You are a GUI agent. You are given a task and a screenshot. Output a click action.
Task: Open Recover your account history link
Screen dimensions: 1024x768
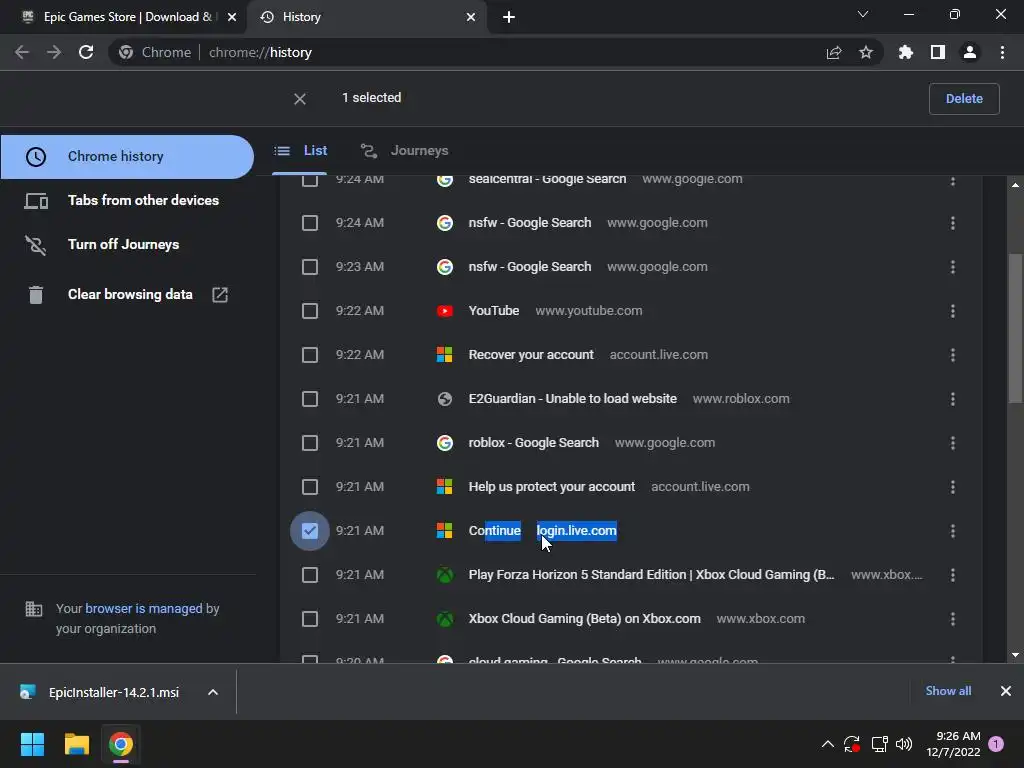(531, 355)
